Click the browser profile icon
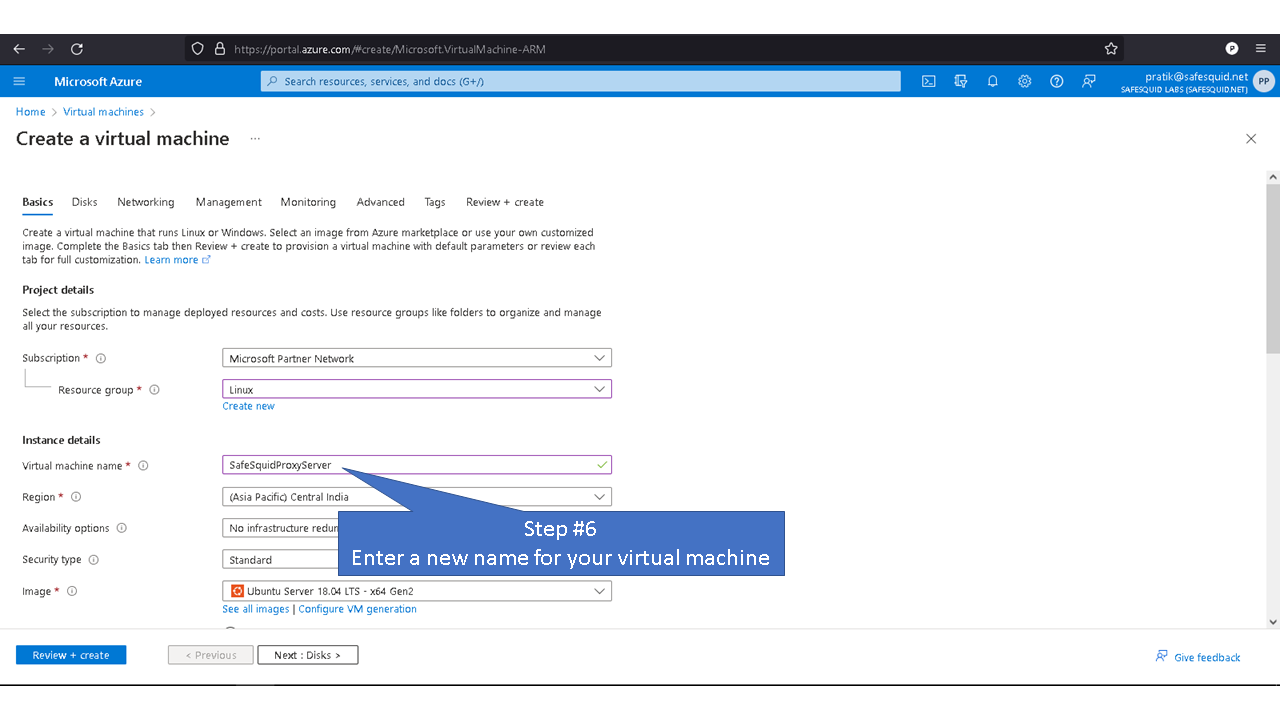The image size is (1280, 720). [x=1232, y=48]
